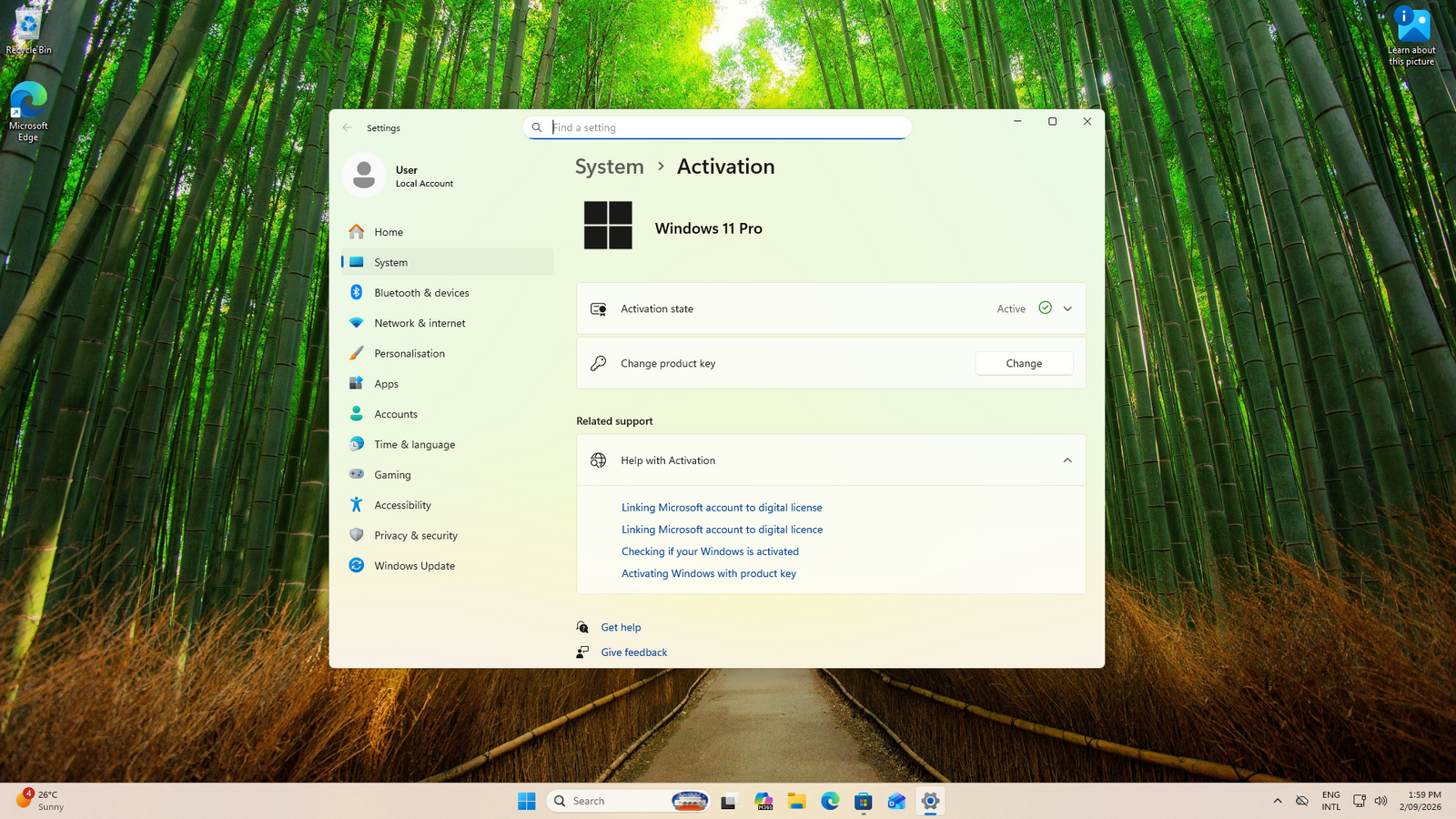This screenshot has width=1456, height=819.
Task: Open Network & internet settings
Action: click(x=447, y=323)
